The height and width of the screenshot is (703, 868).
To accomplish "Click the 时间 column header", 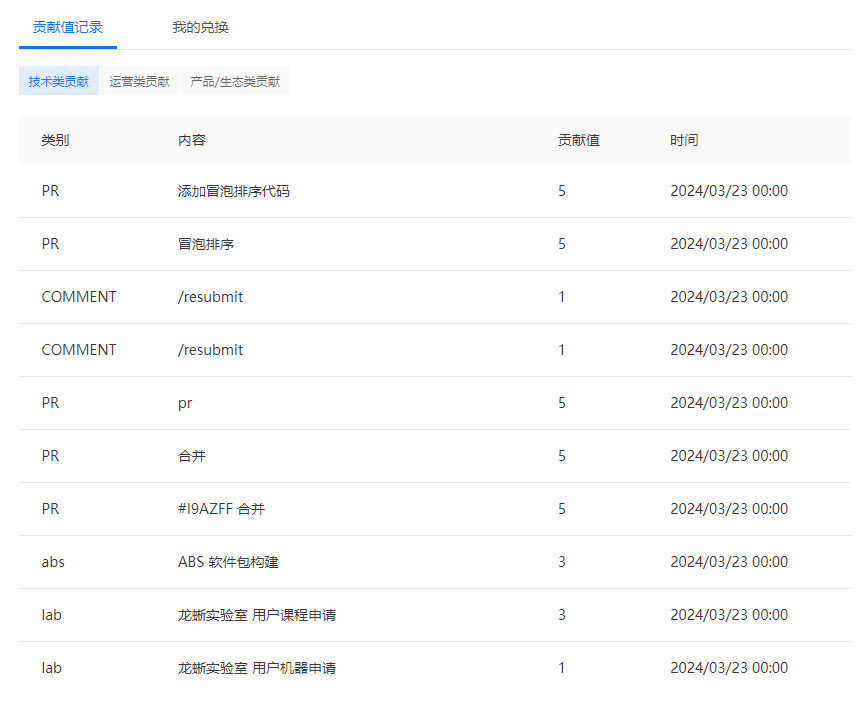I will [685, 140].
